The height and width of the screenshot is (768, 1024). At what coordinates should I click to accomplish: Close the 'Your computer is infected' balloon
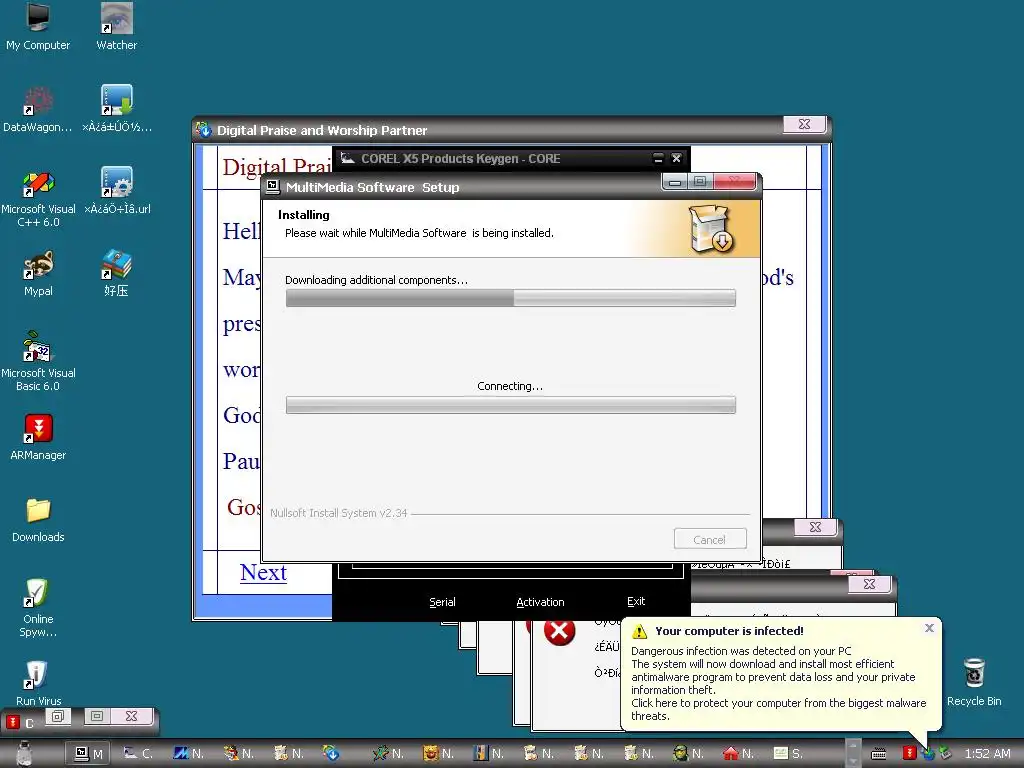929,628
